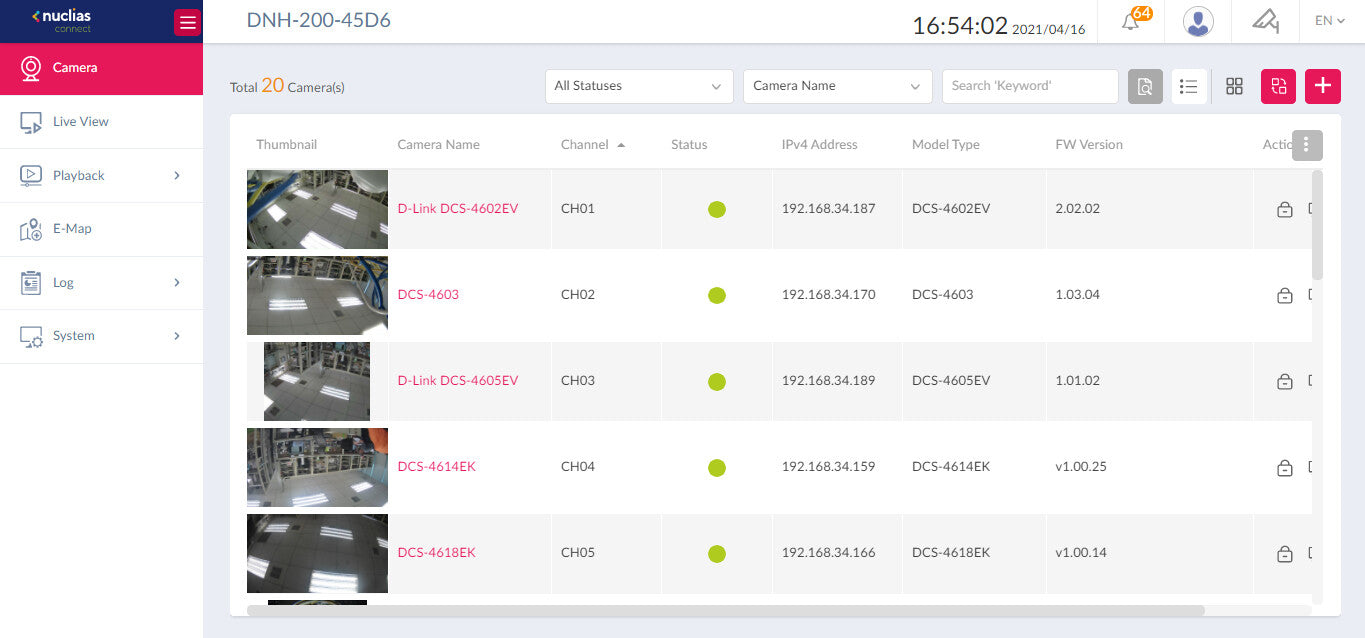This screenshot has width=1365, height=638.
Task: Open the Camera Name search-field dropdown
Action: coord(836,86)
